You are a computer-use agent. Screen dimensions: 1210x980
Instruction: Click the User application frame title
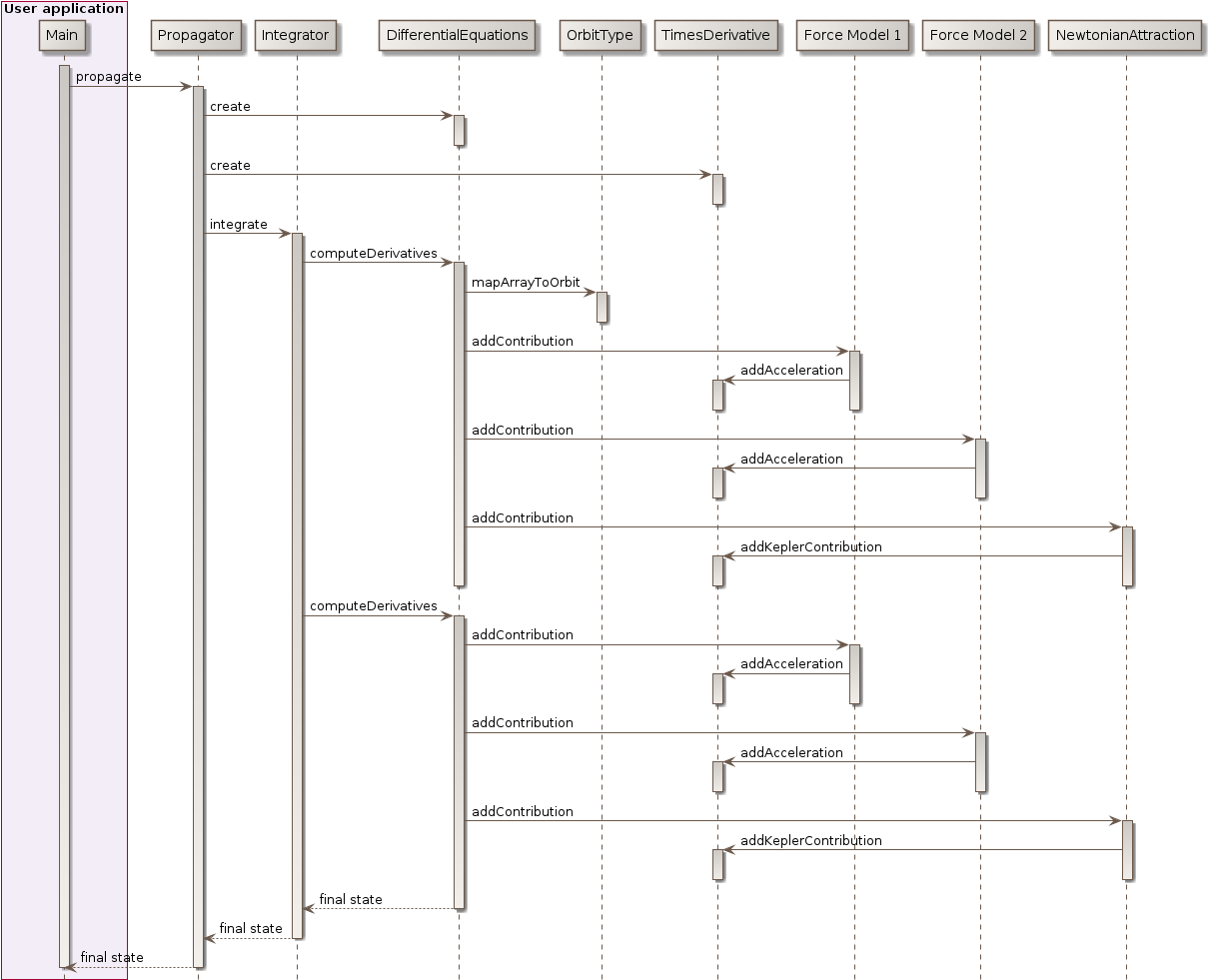point(62,8)
